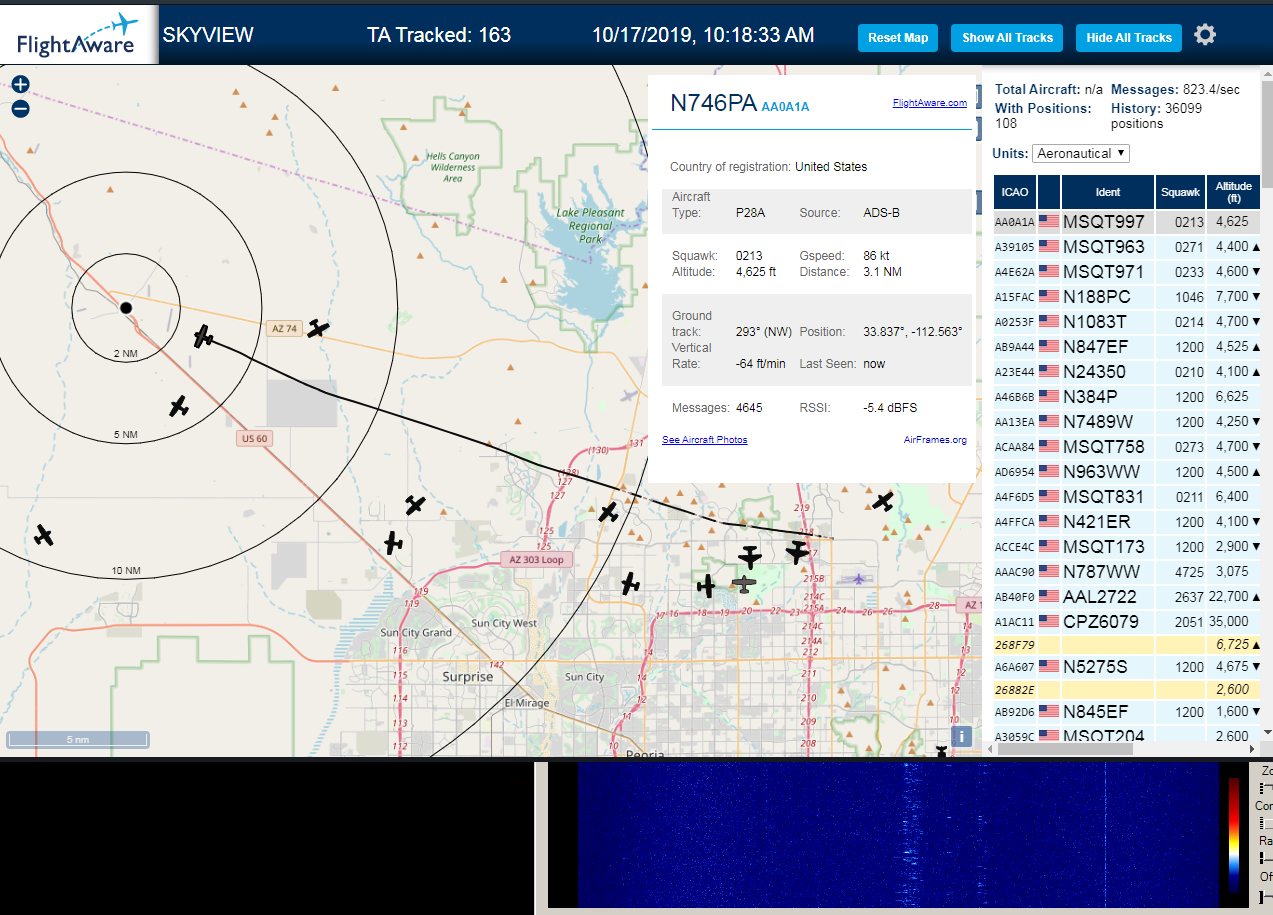Click the Show All Tracks button
This screenshot has width=1273, height=915.
pyautogui.click(x=1007, y=38)
